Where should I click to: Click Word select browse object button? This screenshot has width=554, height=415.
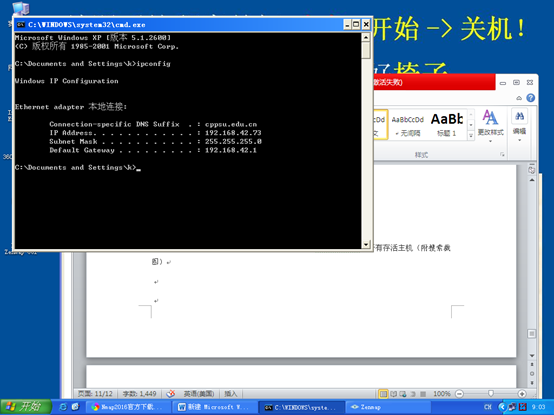click(532, 373)
